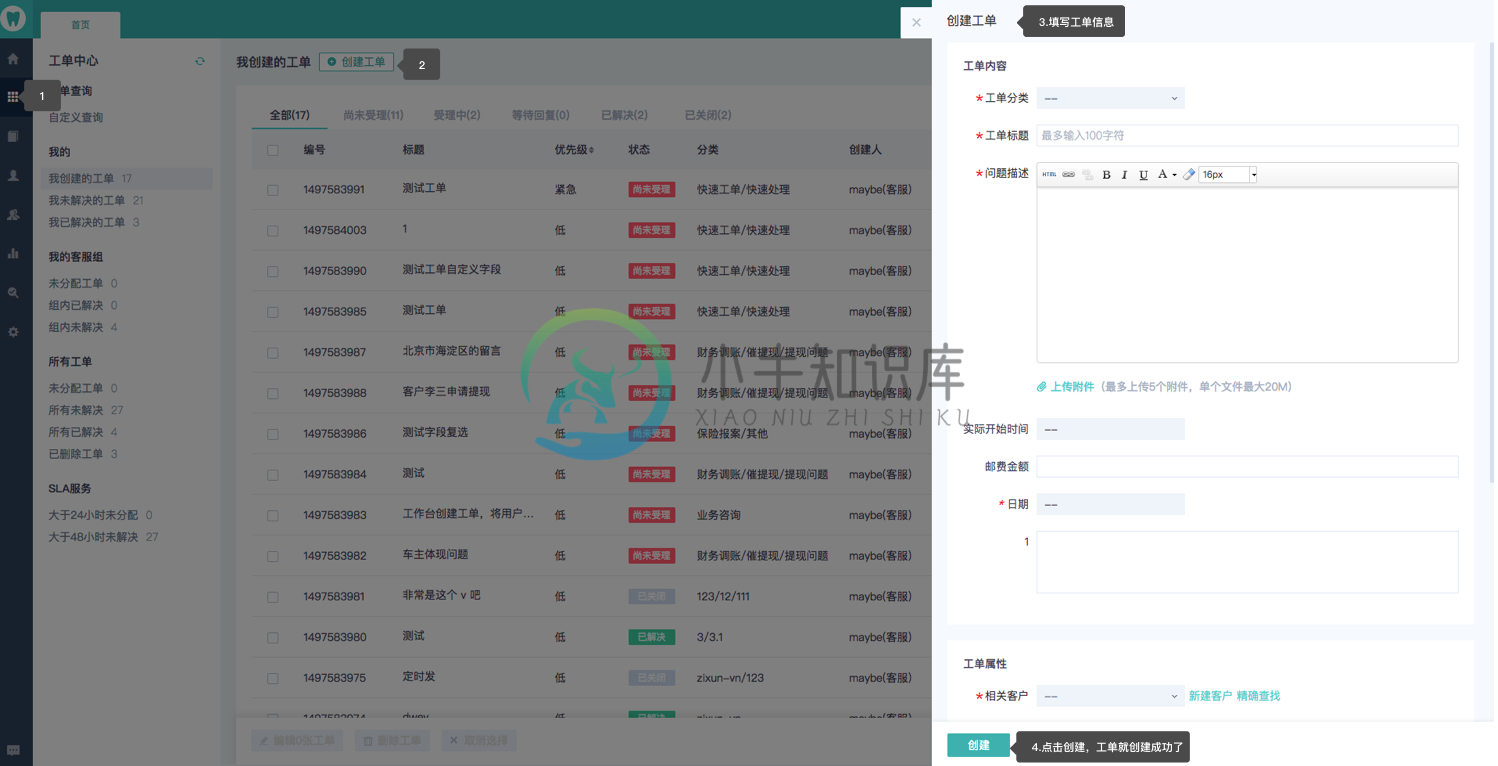Click the 创建工单 button in list header
1498x766 pixels.
356,62
